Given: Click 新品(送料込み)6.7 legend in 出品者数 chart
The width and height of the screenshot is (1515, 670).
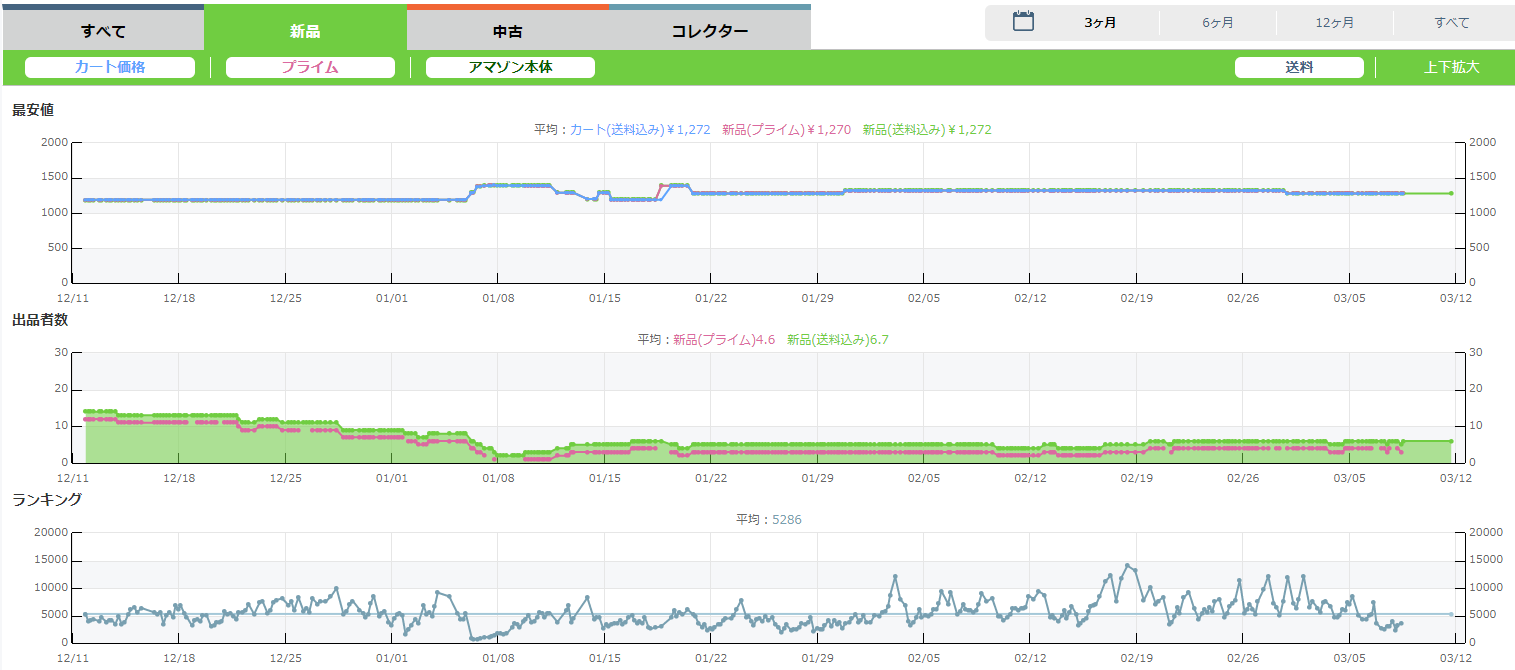Looking at the screenshot, I should click(838, 339).
